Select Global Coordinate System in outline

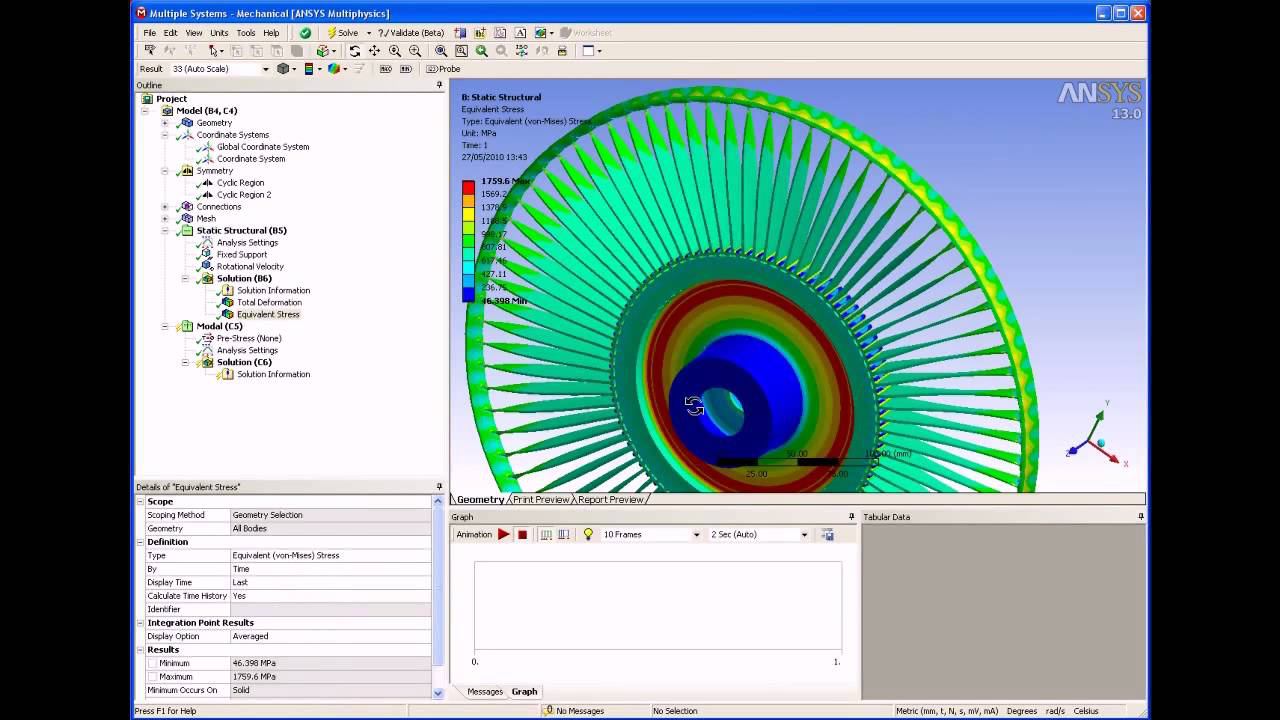263,147
